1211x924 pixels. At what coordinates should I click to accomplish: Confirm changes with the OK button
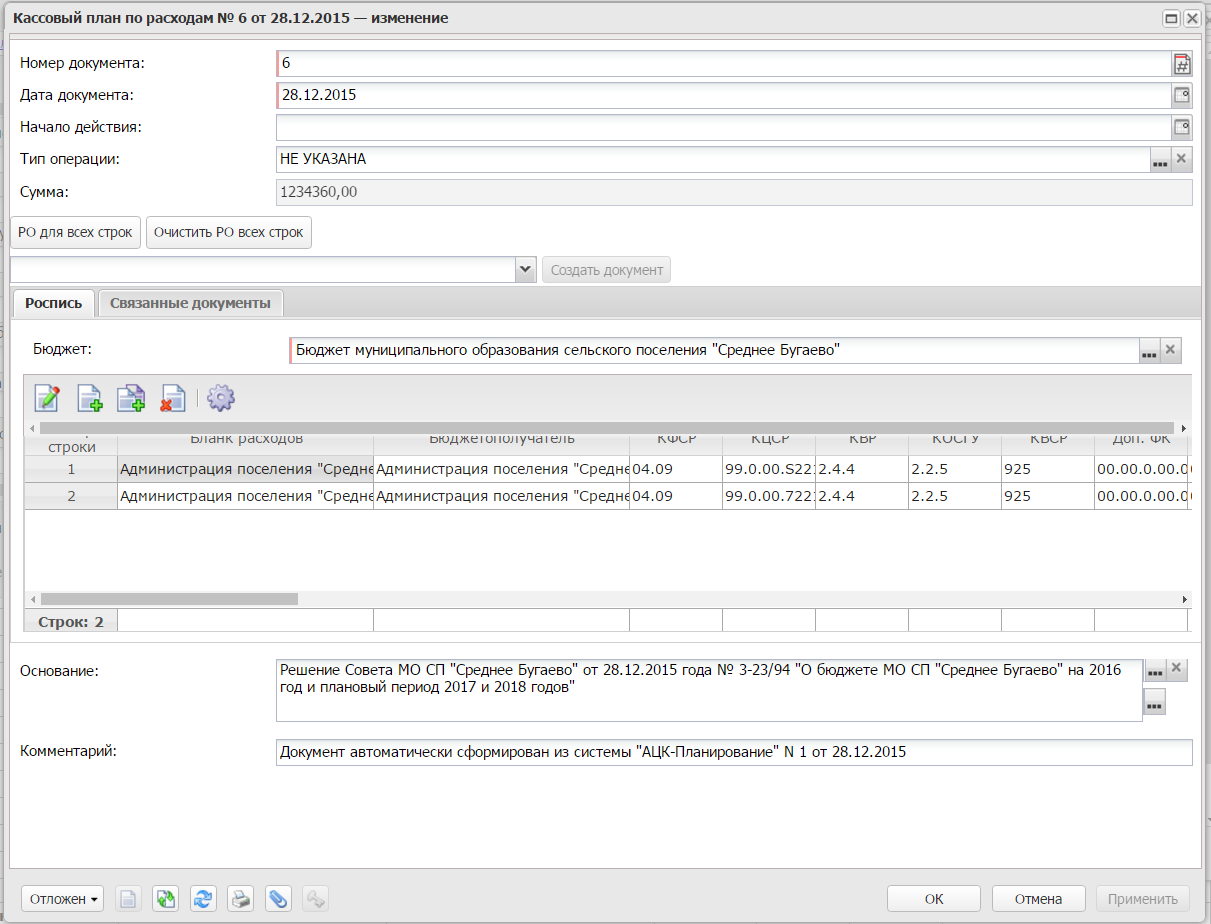coord(933,899)
